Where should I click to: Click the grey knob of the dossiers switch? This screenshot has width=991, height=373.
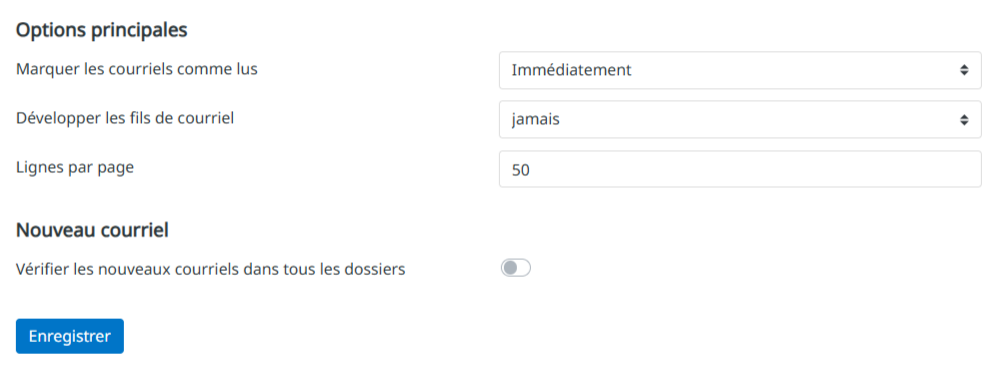pyautogui.click(x=509, y=269)
